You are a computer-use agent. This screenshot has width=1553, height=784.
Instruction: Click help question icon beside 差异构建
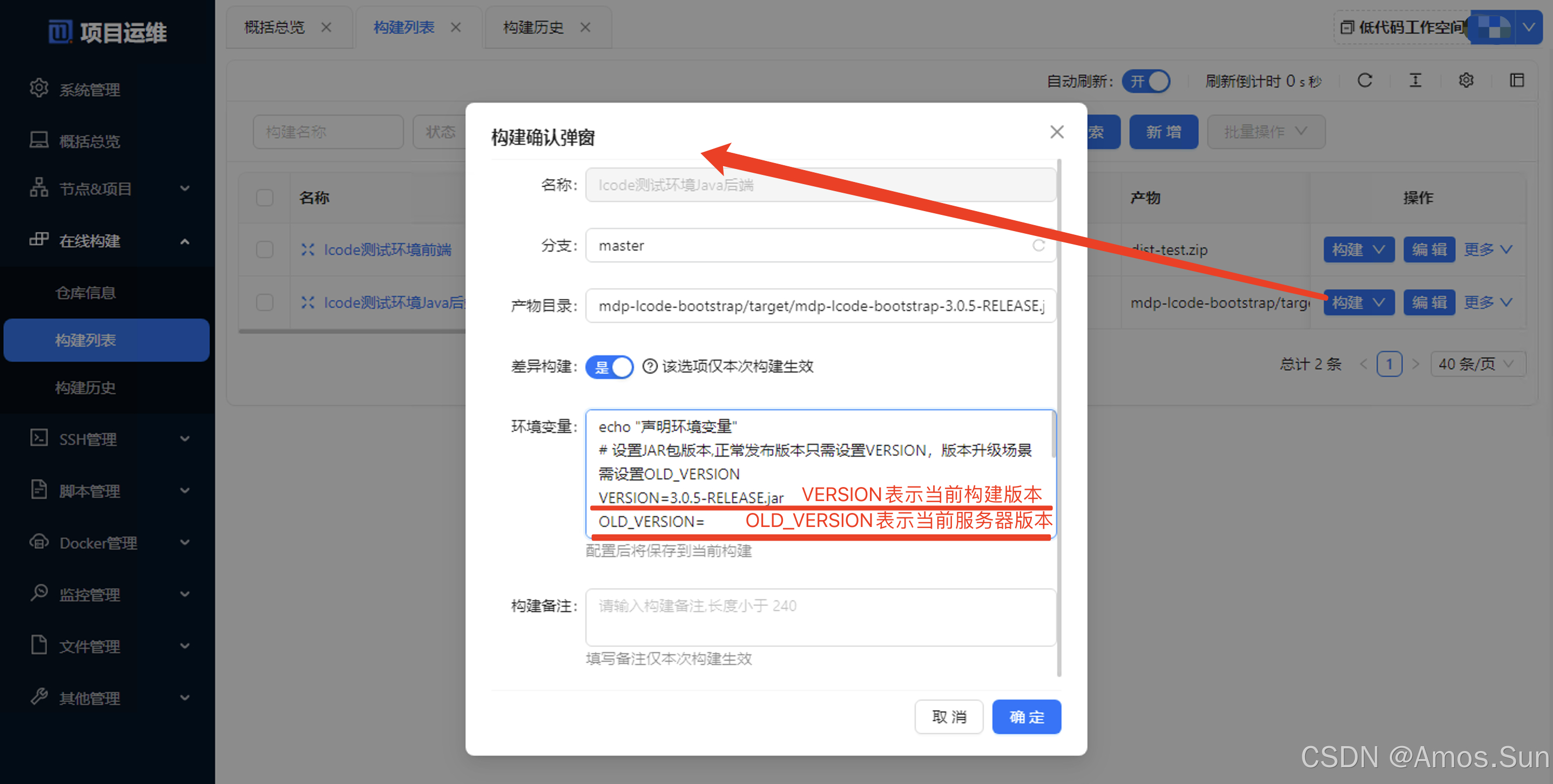coord(649,366)
